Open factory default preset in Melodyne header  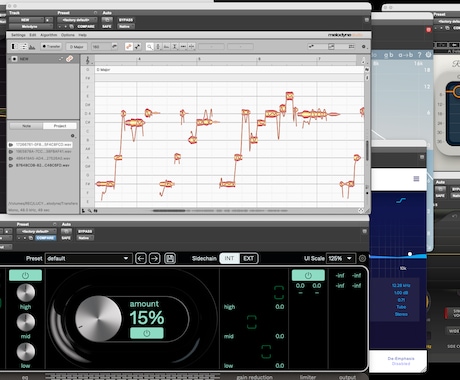[x=77, y=20]
